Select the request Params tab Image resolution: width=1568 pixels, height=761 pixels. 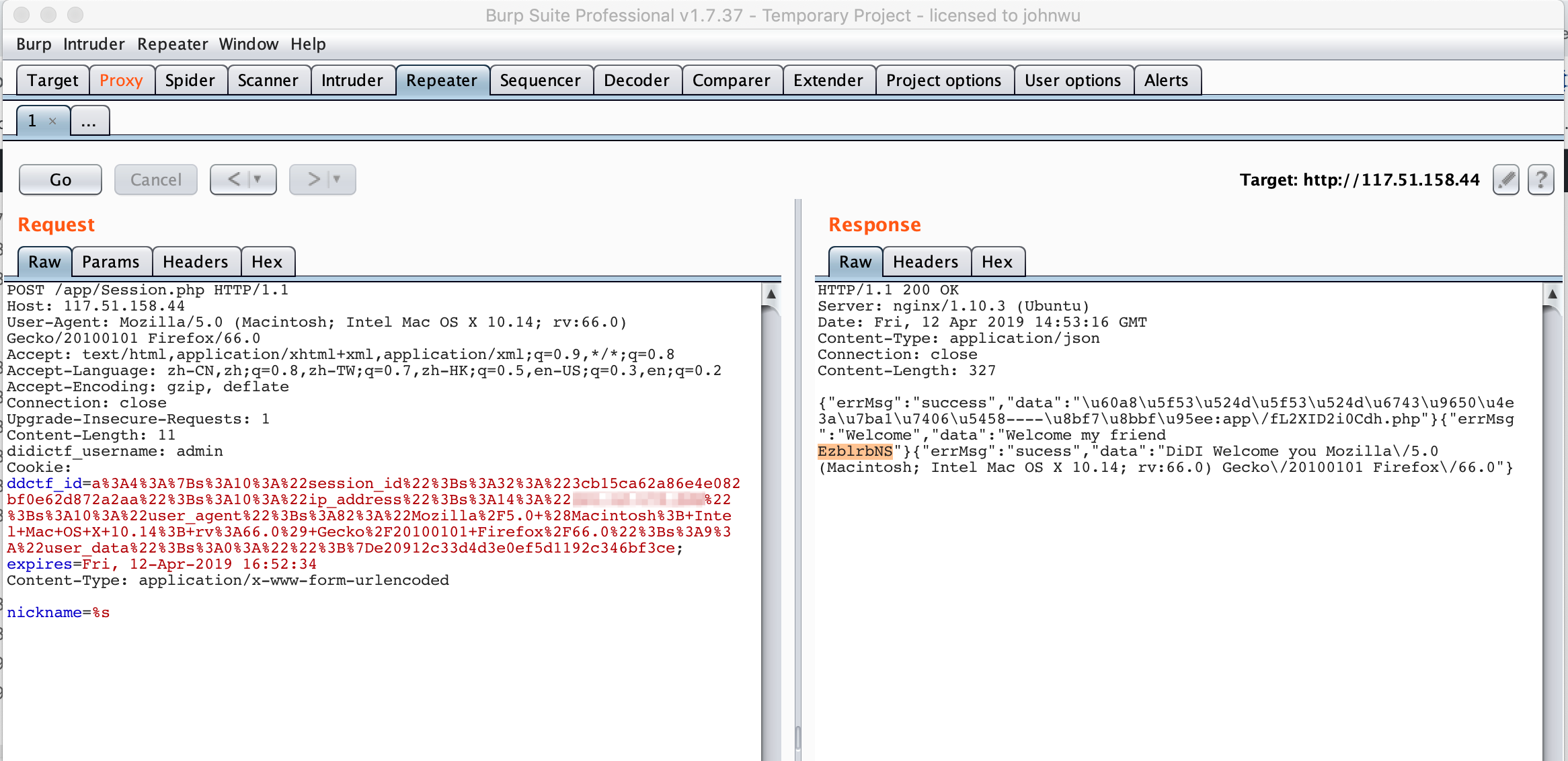tap(111, 262)
